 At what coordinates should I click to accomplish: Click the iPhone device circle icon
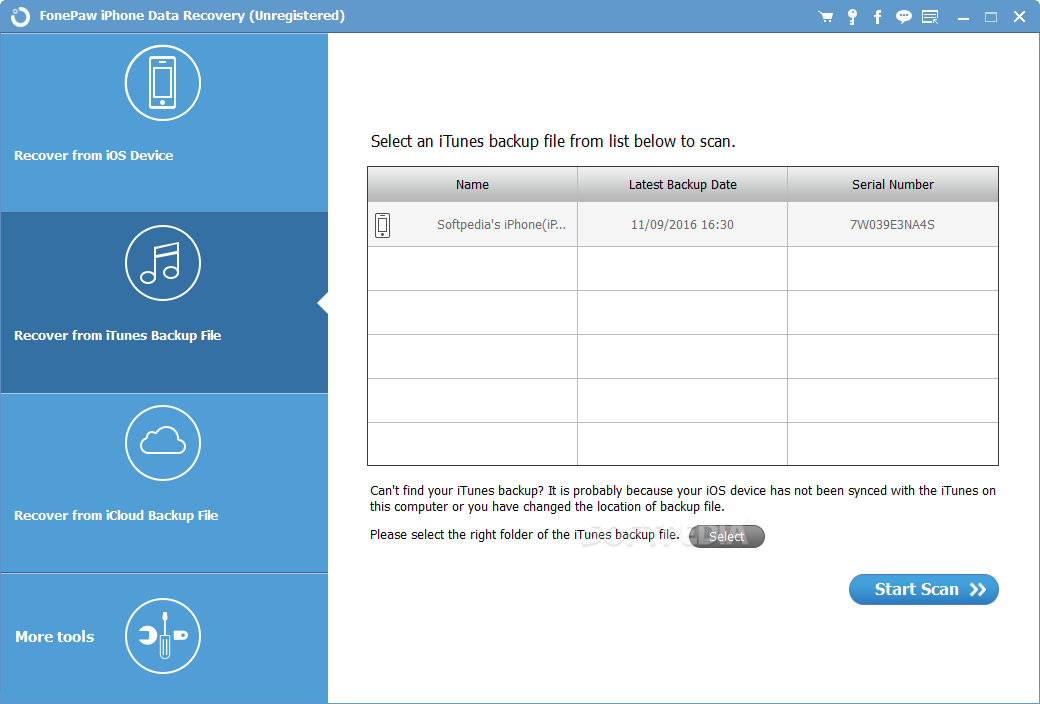[x=162, y=83]
